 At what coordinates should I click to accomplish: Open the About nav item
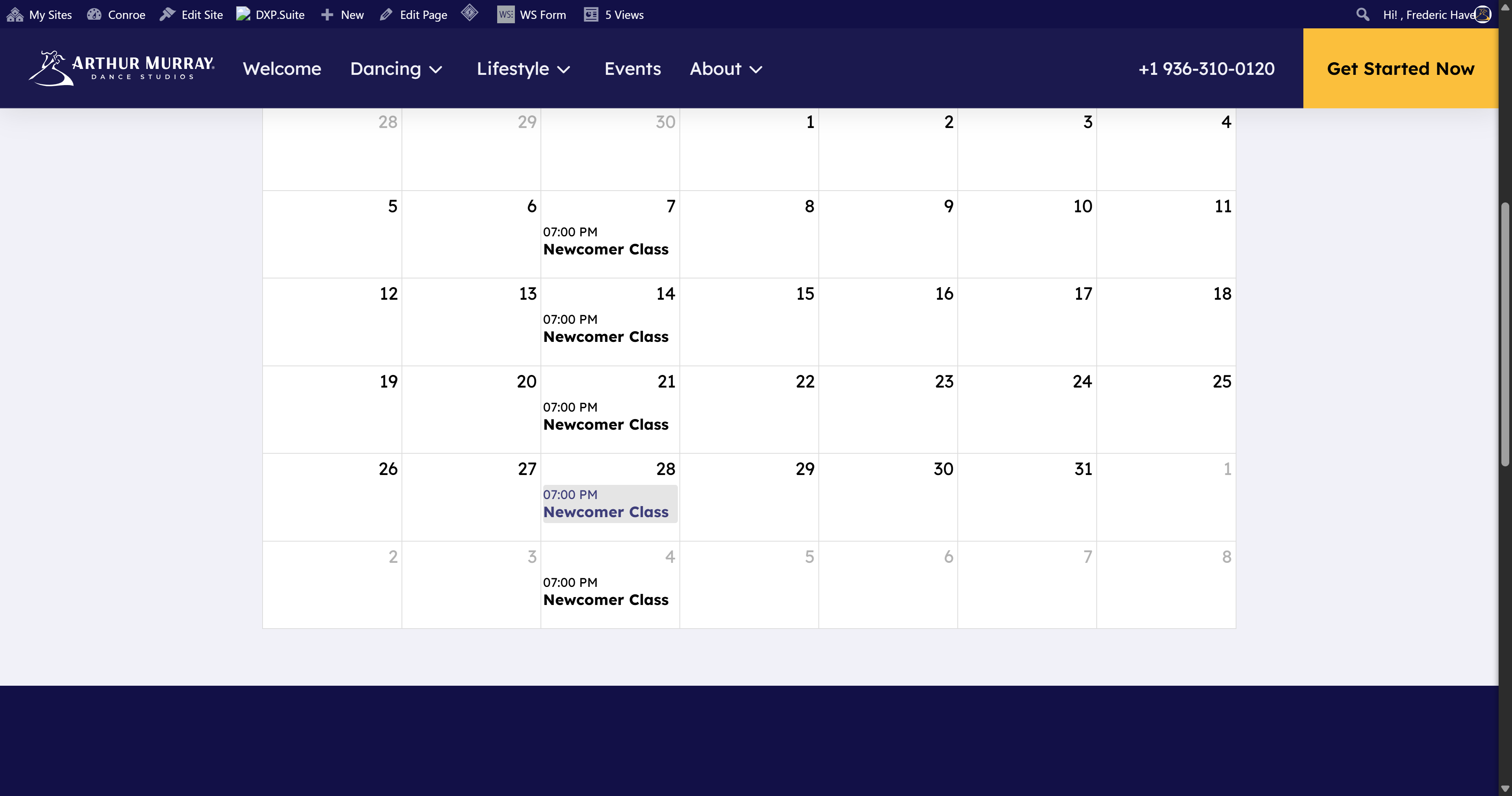click(716, 69)
